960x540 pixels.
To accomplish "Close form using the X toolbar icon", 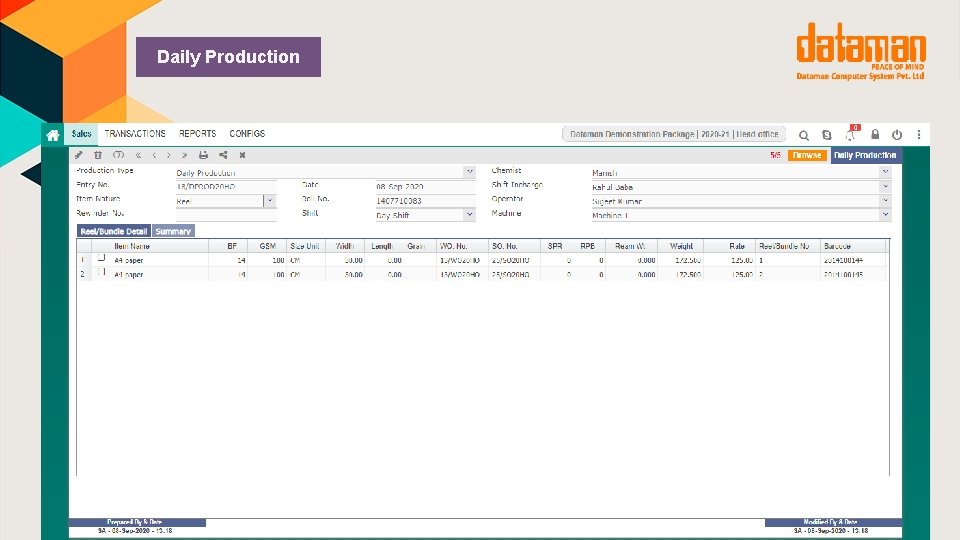I will tap(242, 156).
